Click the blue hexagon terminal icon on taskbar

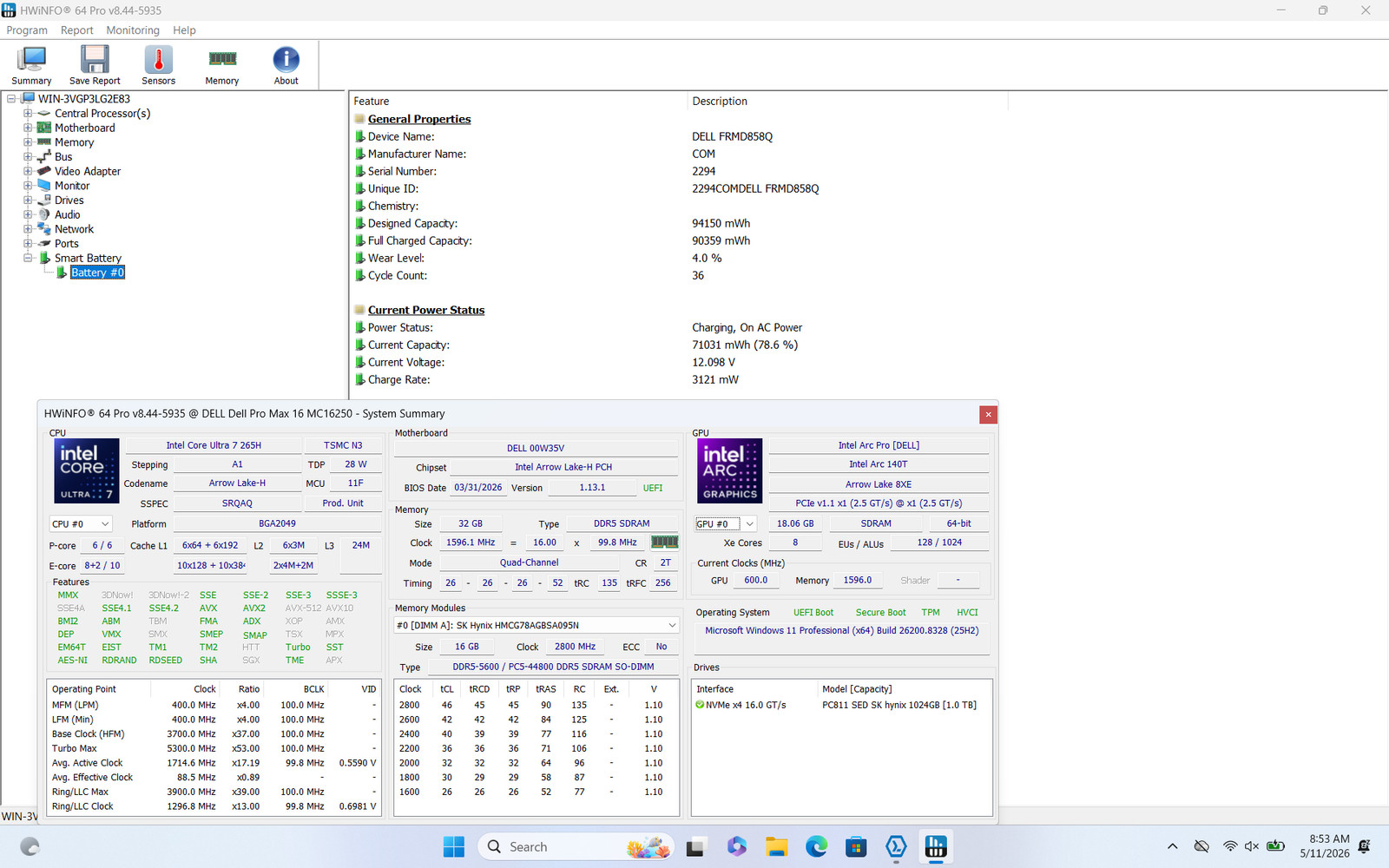click(896, 846)
